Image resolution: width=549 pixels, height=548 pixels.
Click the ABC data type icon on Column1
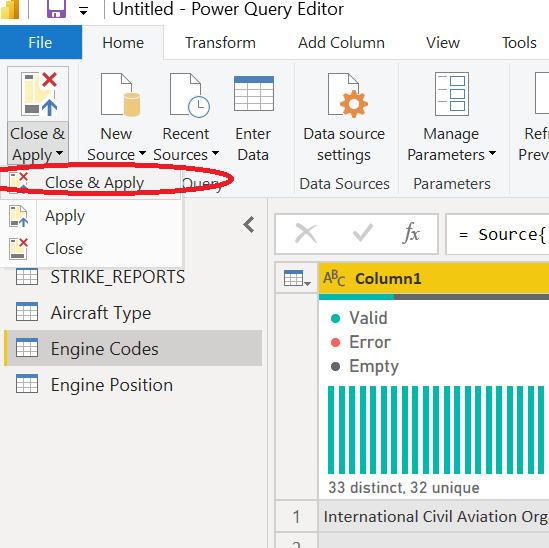pos(334,278)
